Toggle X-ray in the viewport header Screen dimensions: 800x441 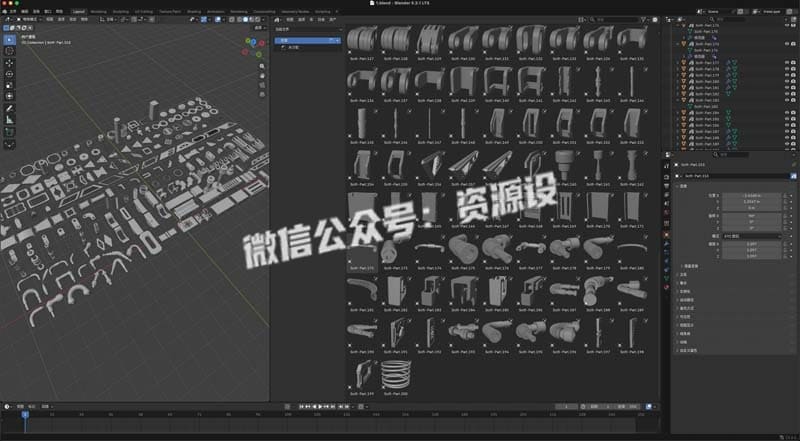[x=232, y=19]
